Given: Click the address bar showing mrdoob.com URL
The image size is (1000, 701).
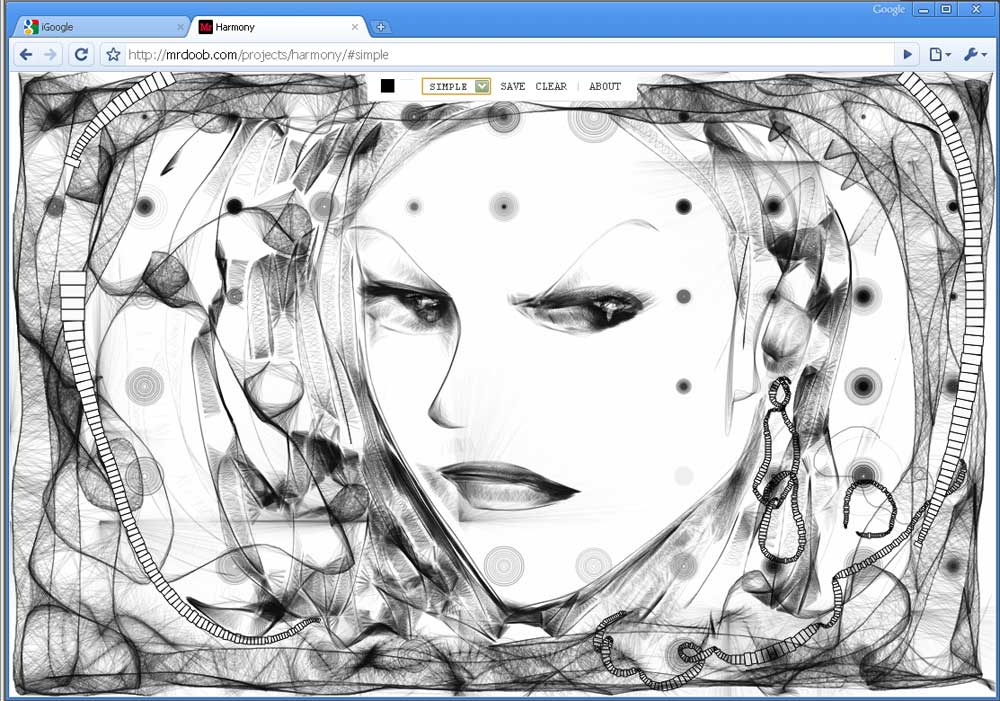Looking at the screenshot, I should click(500, 55).
